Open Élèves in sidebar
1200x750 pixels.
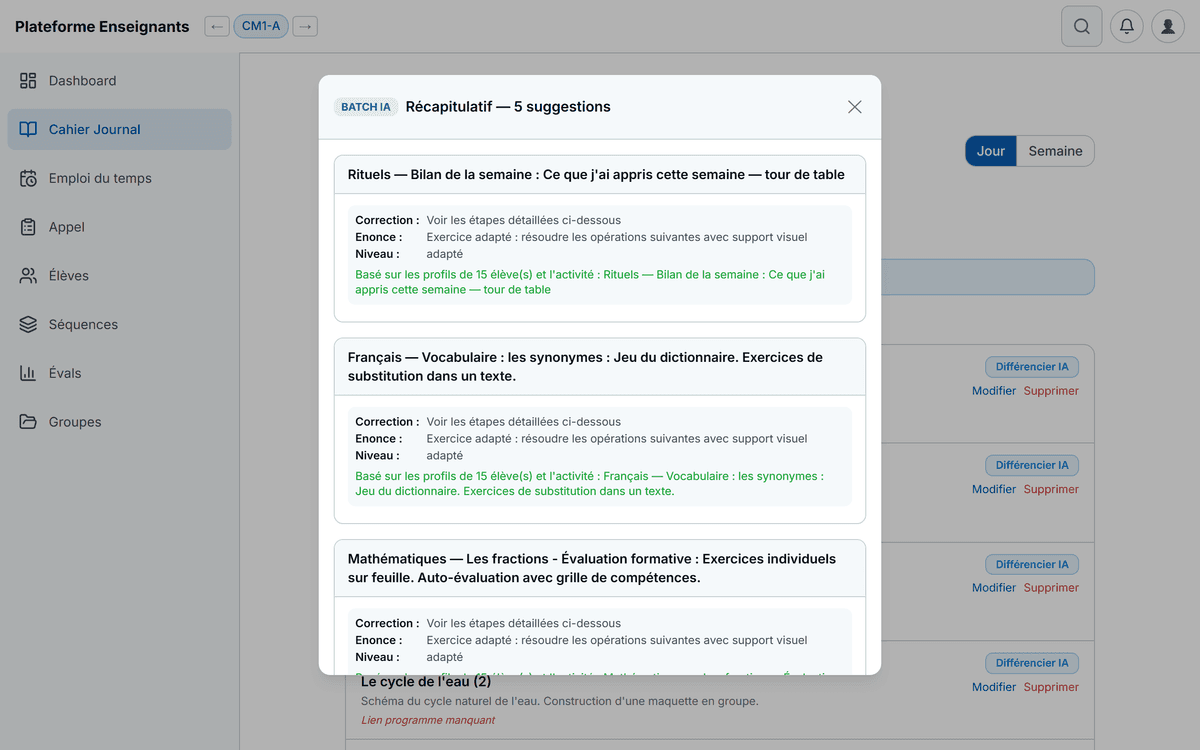119,276
